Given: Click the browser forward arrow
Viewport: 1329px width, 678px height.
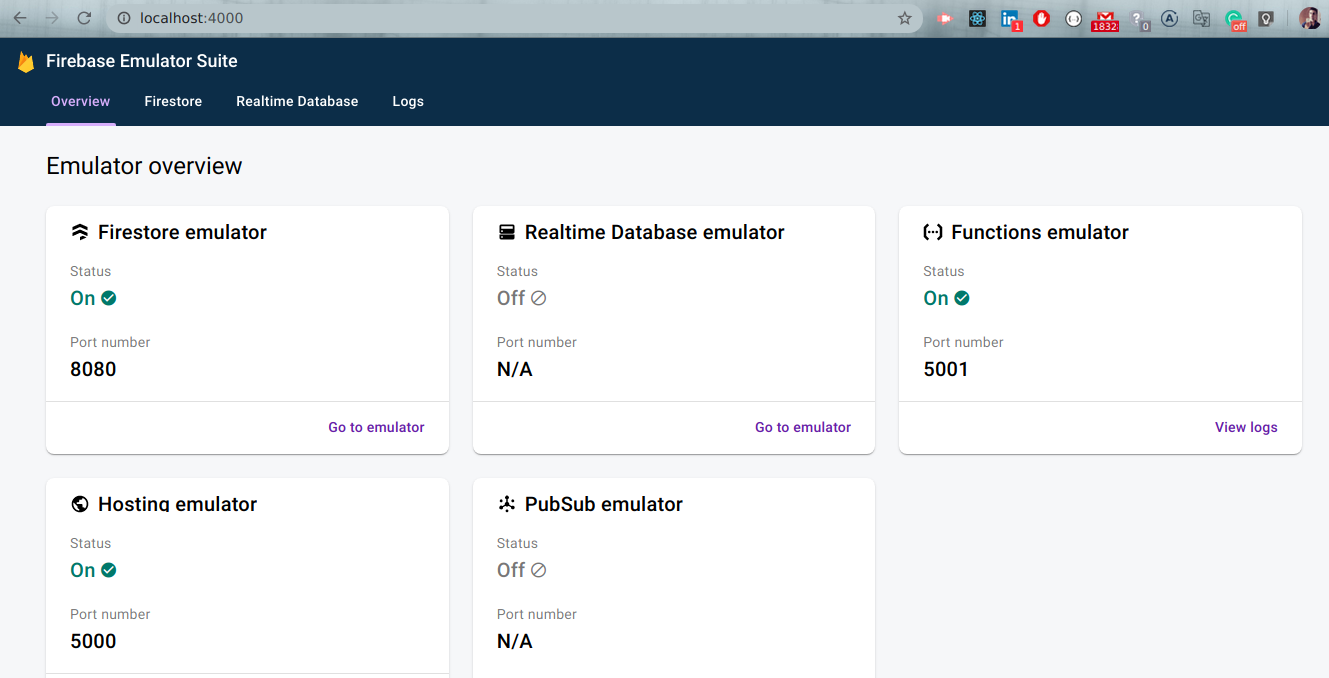Looking at the screenshot, I should click(x=52, y=18).
